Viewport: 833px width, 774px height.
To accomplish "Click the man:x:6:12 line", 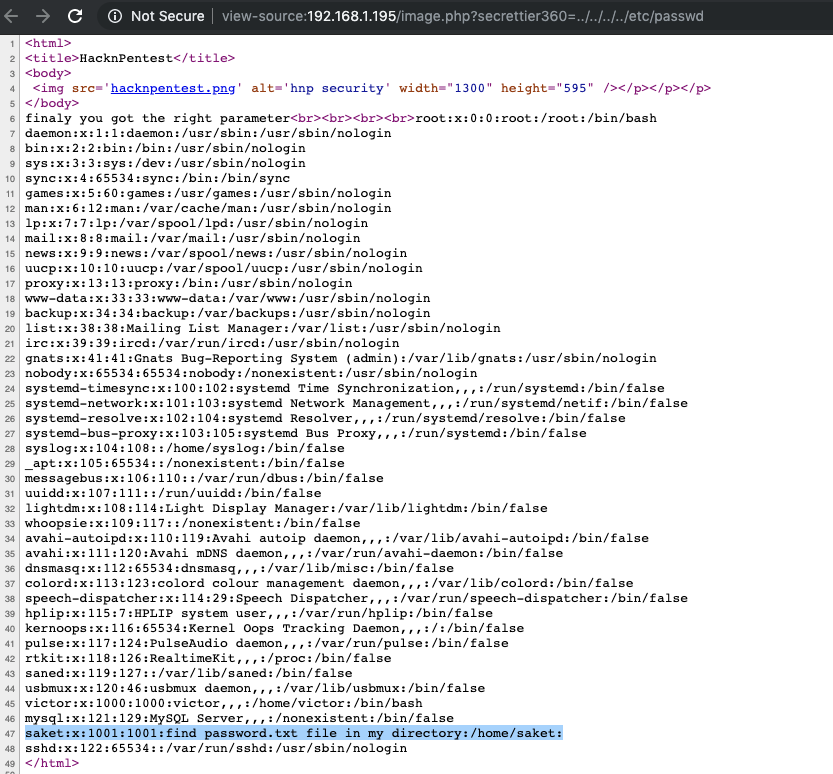I will (208, 208).
